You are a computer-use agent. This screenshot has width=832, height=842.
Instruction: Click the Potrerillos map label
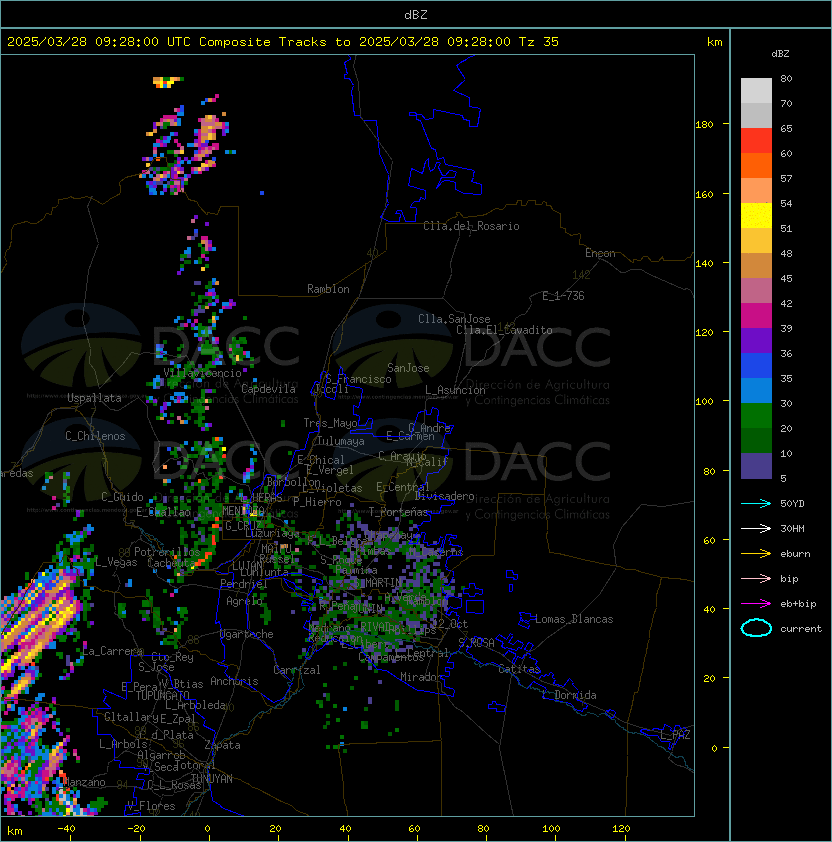tap(167, 552)
